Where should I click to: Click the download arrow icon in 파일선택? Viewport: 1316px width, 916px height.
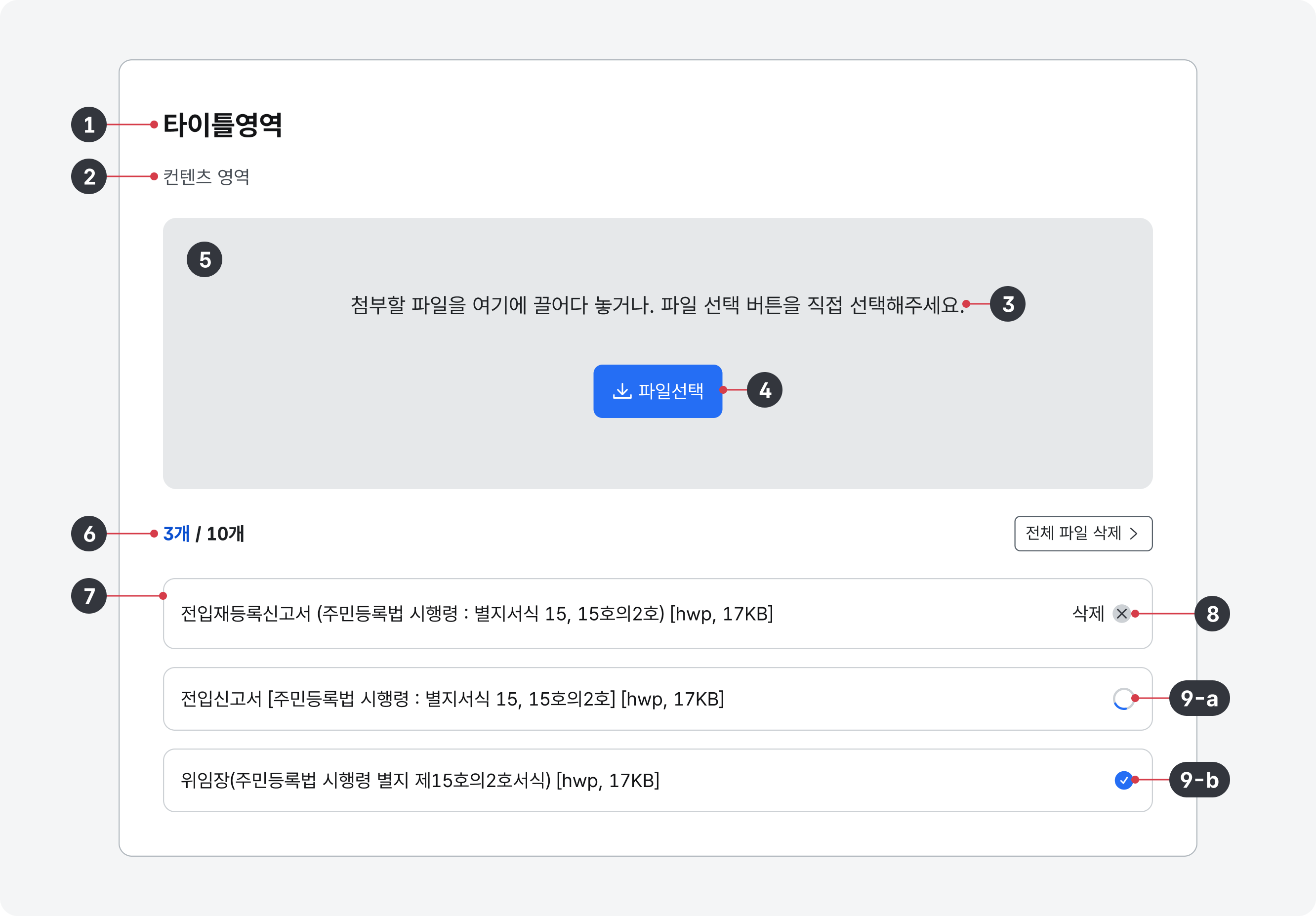point(622,391)
